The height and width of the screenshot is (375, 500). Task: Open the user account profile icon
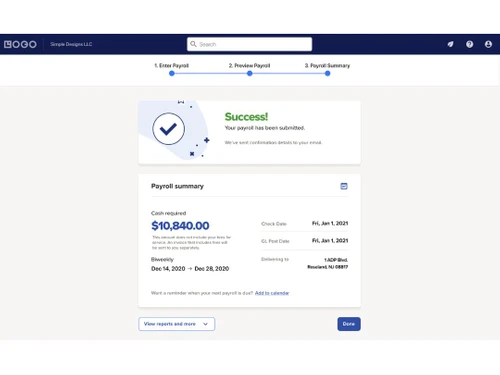point(488,44)
